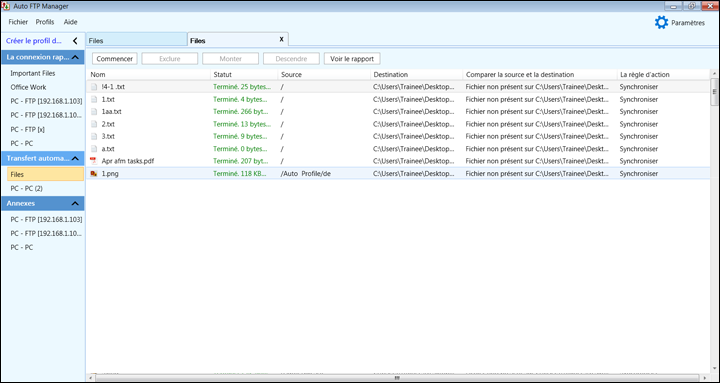Viewport: 720px width, 383px height.
Task: Collapse the sidebar with the left chevron
Action: pyautogui.click(x=75, y=41)
